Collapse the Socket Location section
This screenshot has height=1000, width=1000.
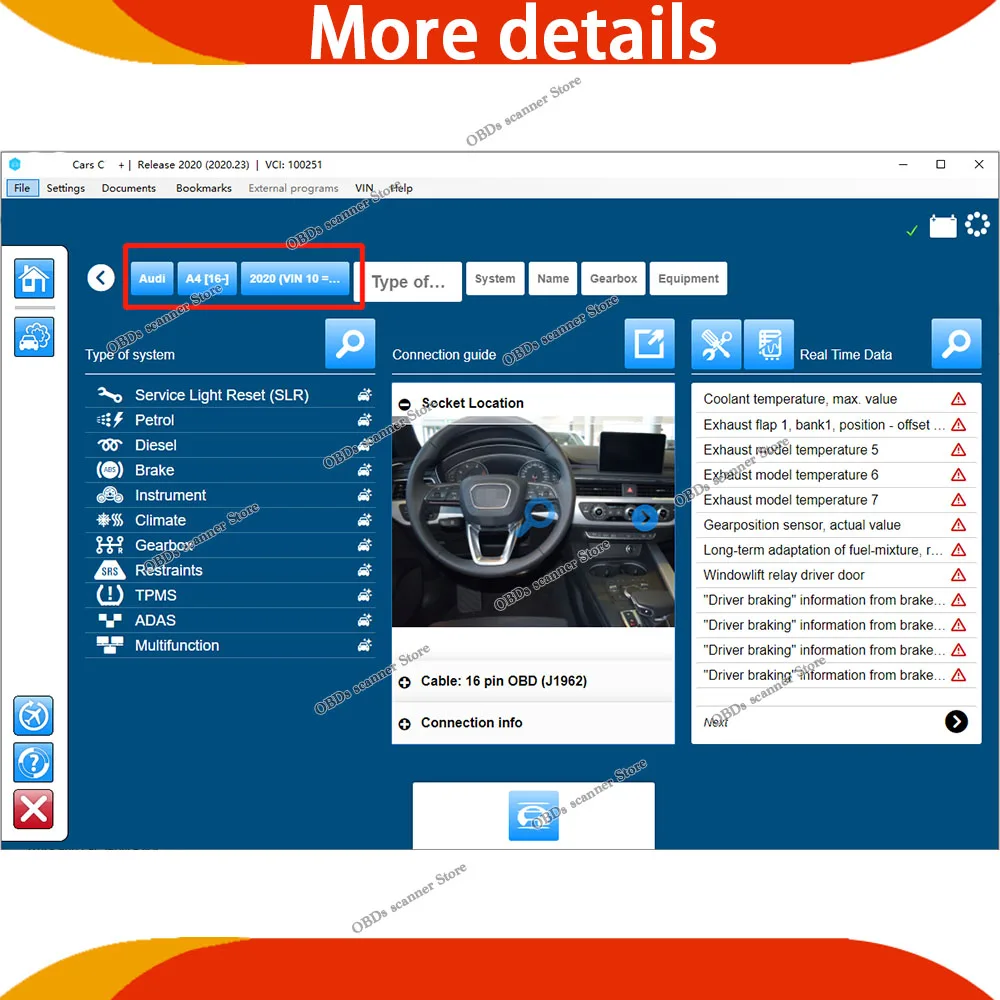click(x=404, y=404)
